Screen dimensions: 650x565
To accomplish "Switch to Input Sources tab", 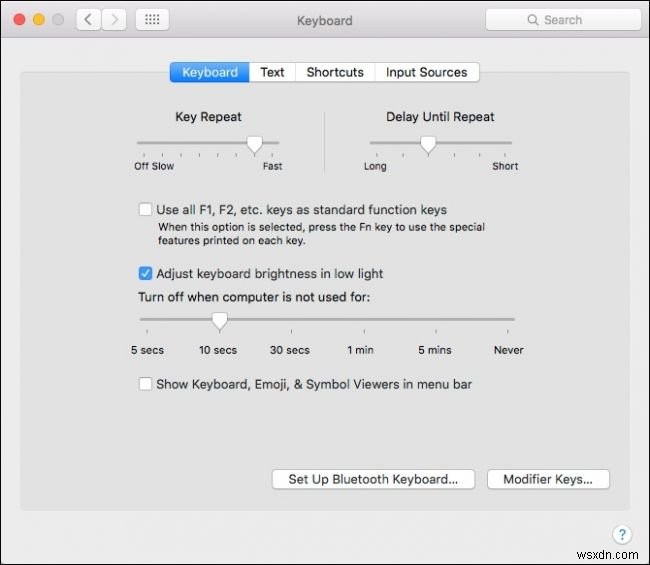I will [x=427, y=73].
